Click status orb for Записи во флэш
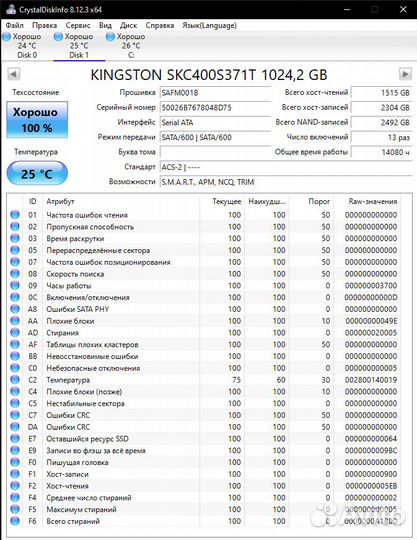Image resolution: width=417 pixels, height=540 pixels. 15,450
